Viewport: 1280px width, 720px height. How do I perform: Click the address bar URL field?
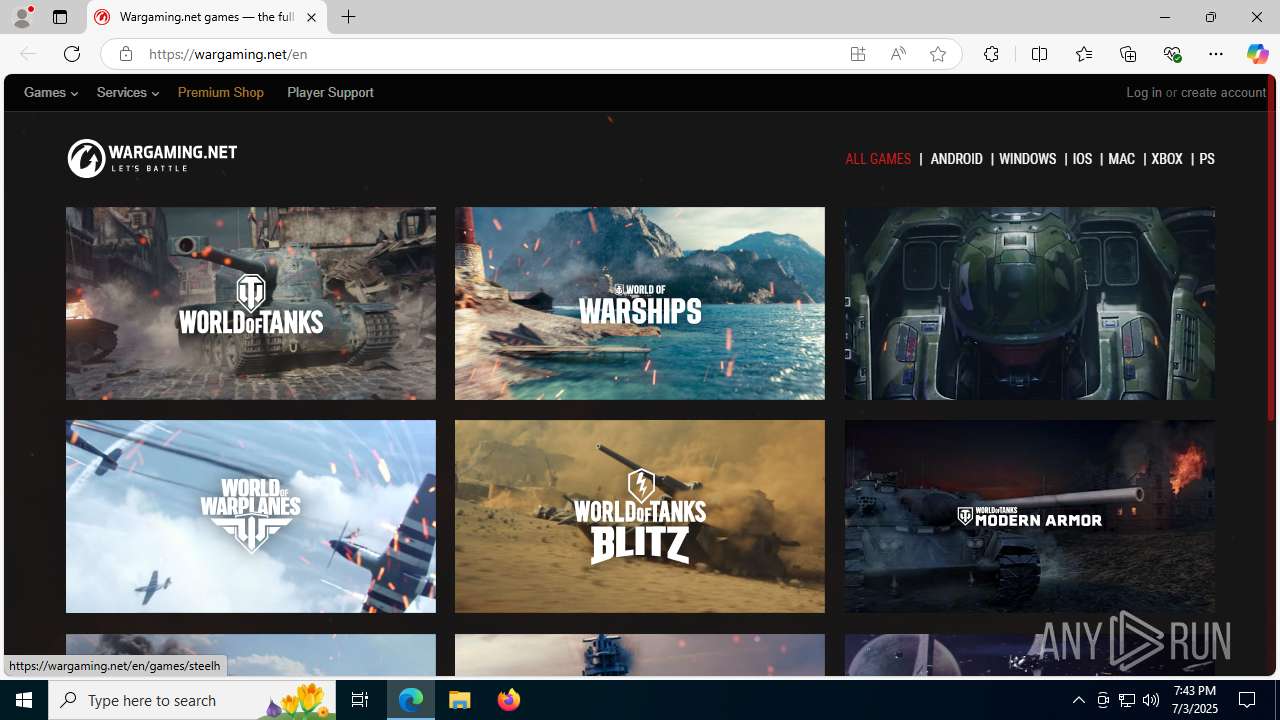click(x=490, y=54)
